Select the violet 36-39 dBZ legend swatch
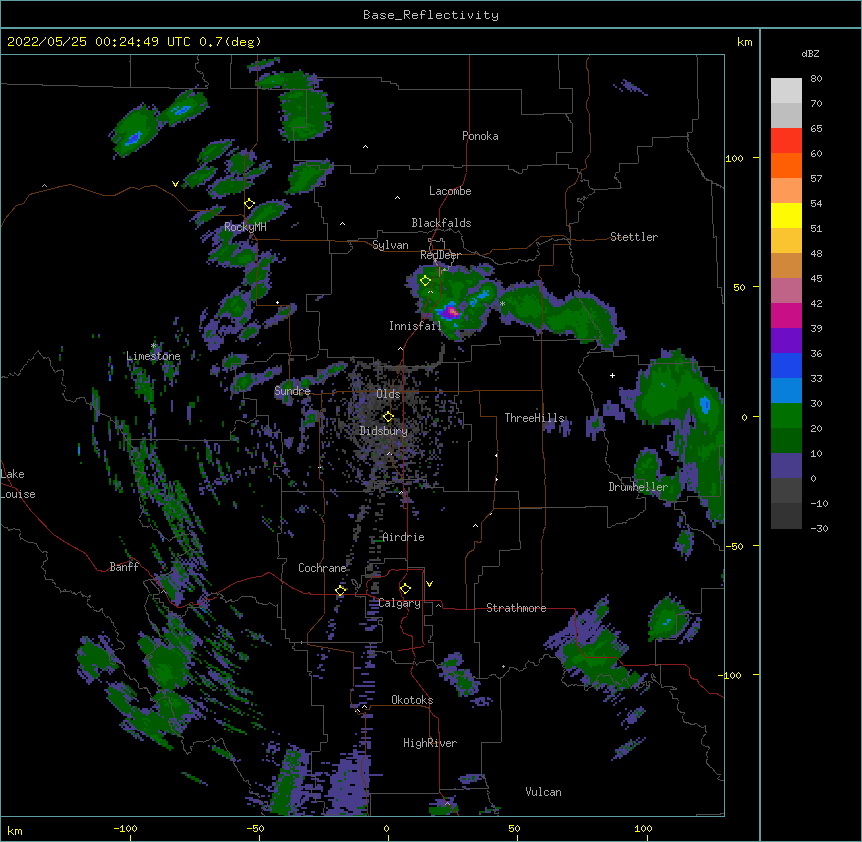Viewport: 862px width, 842px height. coord(786,341)
